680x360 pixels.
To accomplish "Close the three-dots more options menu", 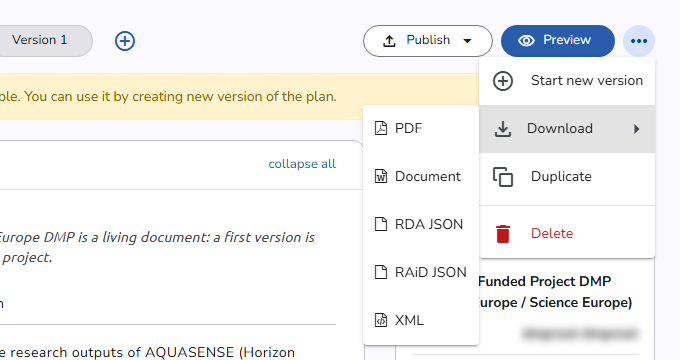I will click(639, 41).
